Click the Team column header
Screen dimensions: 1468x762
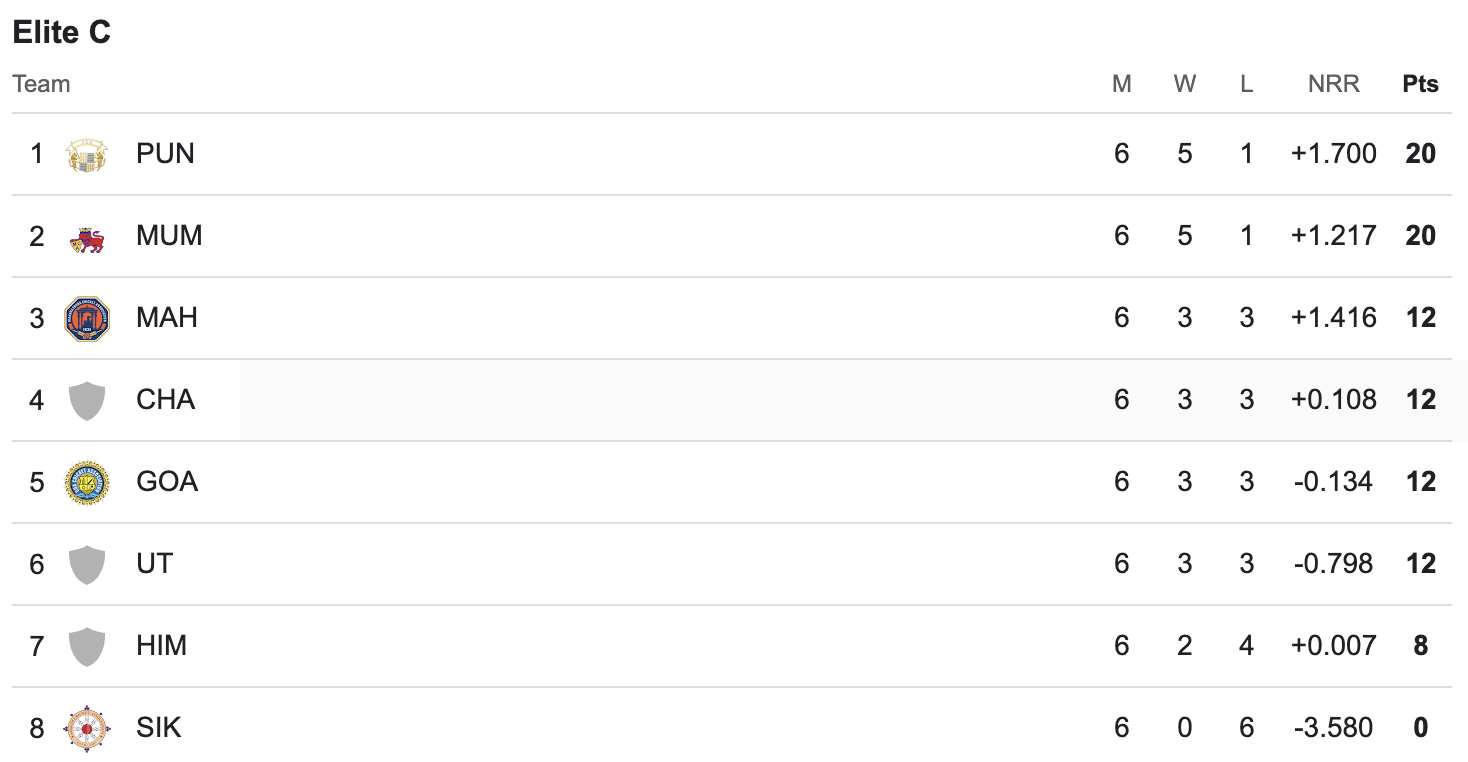point(41,84)
